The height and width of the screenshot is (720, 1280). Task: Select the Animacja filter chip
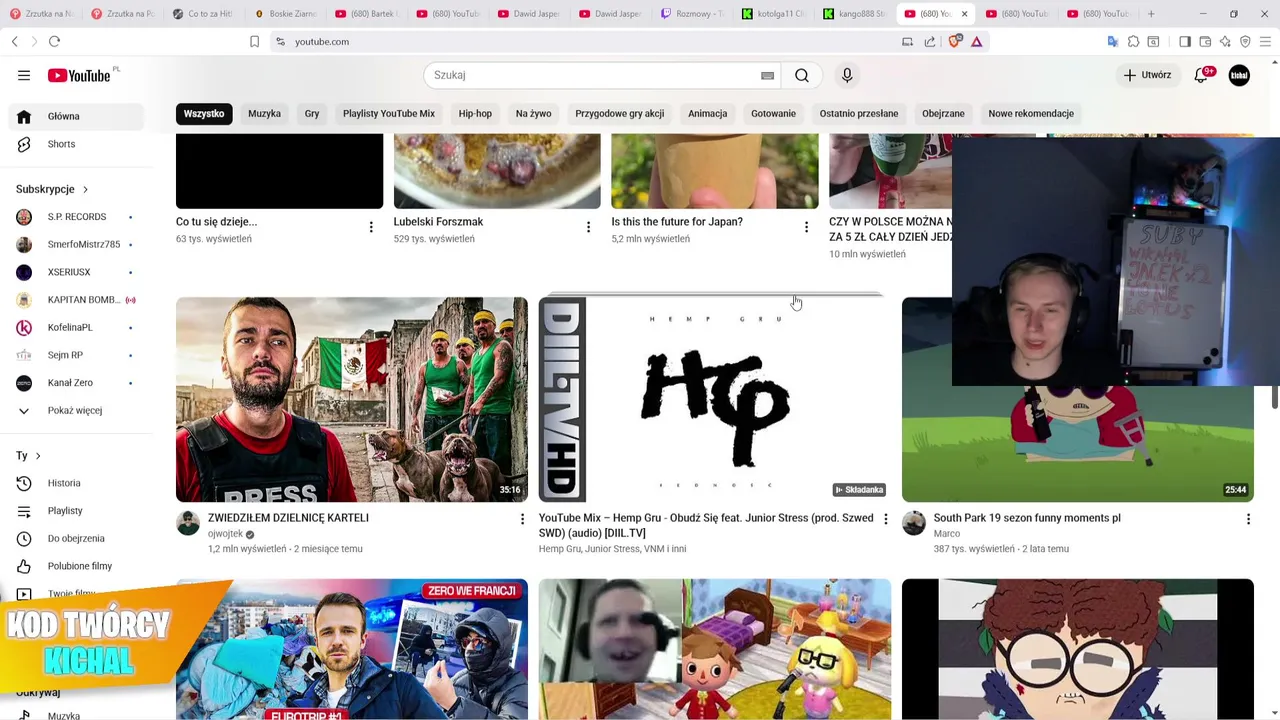click(708, 113)
